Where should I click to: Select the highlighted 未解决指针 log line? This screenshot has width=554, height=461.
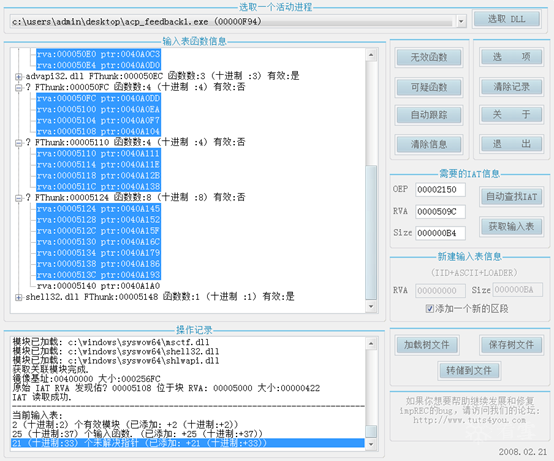pos(188,443)
